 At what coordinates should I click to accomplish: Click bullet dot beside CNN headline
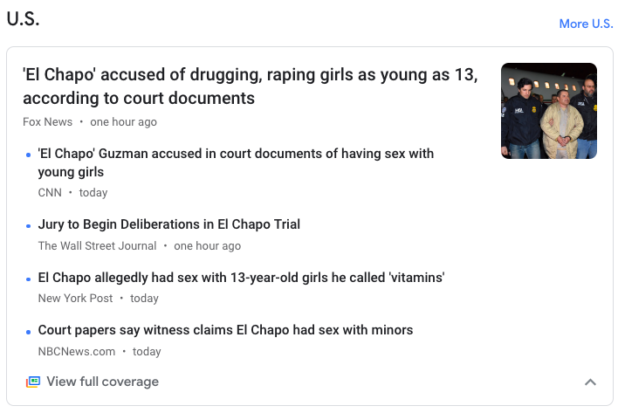(x=28, y=155)
